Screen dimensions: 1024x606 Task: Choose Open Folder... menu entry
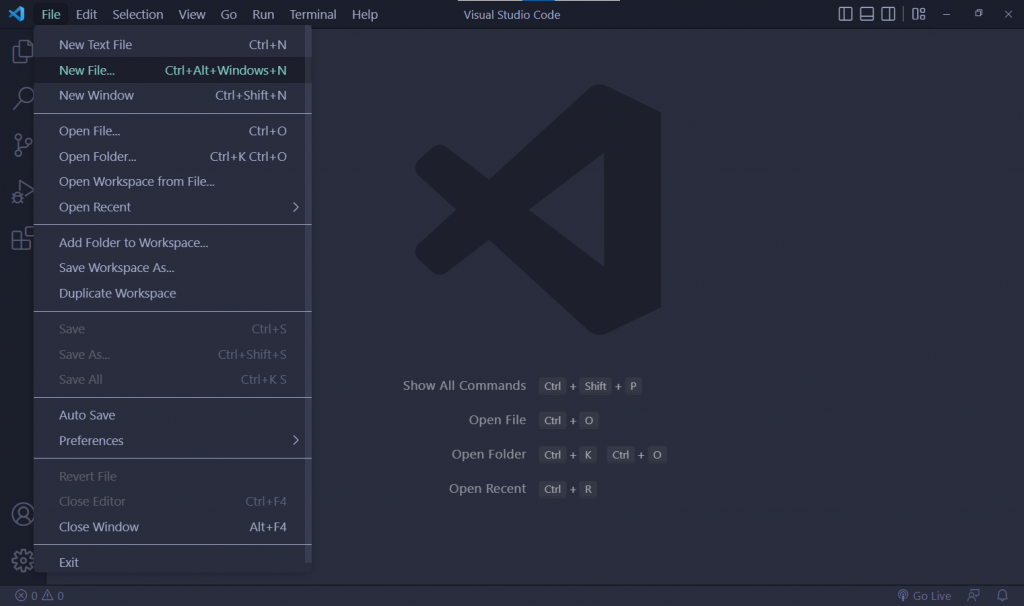[x=172, y=157]
